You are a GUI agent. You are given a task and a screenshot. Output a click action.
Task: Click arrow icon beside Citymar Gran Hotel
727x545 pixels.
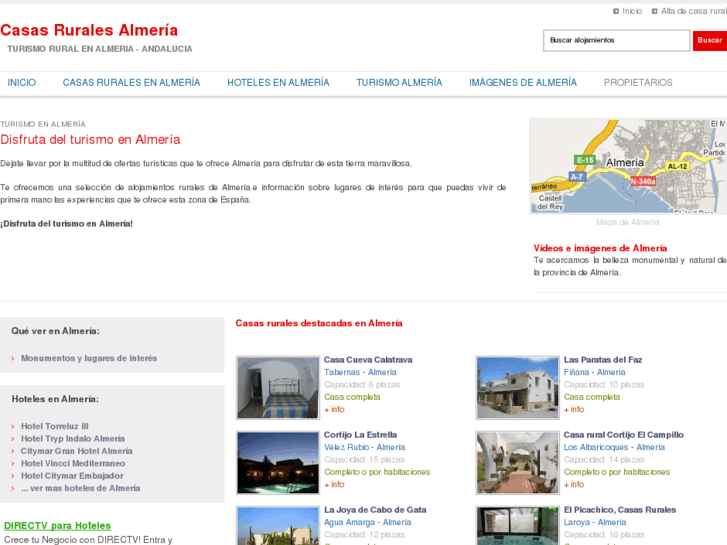pos(13,451)
